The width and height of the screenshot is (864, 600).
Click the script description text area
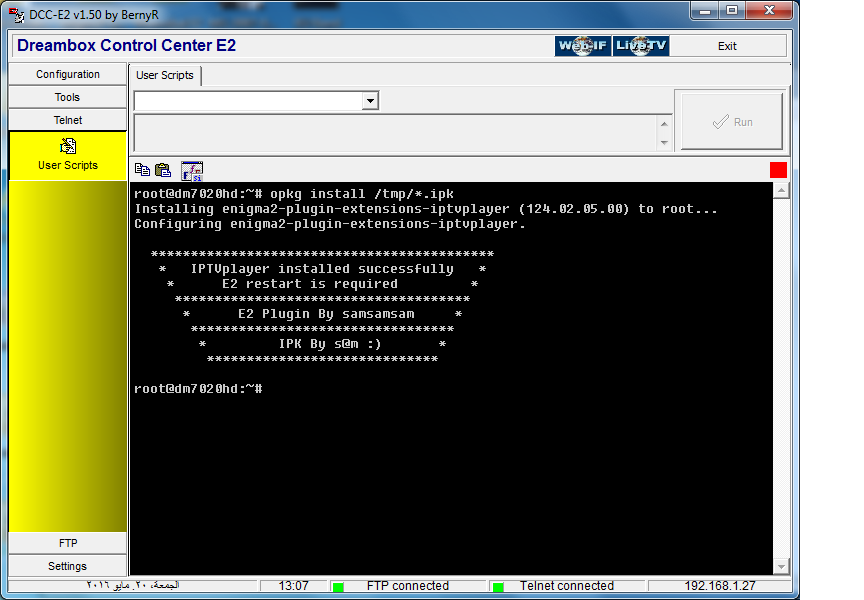[x=396, y=133]
